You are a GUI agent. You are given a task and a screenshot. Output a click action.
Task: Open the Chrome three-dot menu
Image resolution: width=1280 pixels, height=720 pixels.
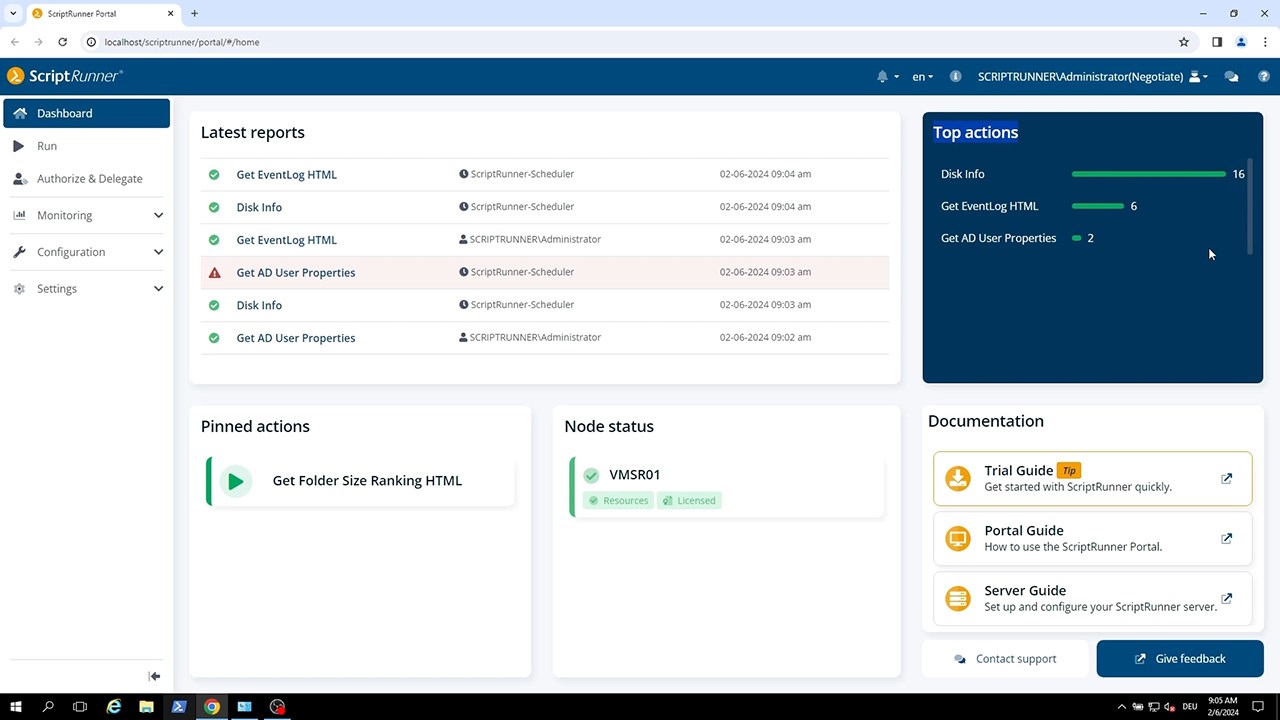click(x=1264, y=42)
